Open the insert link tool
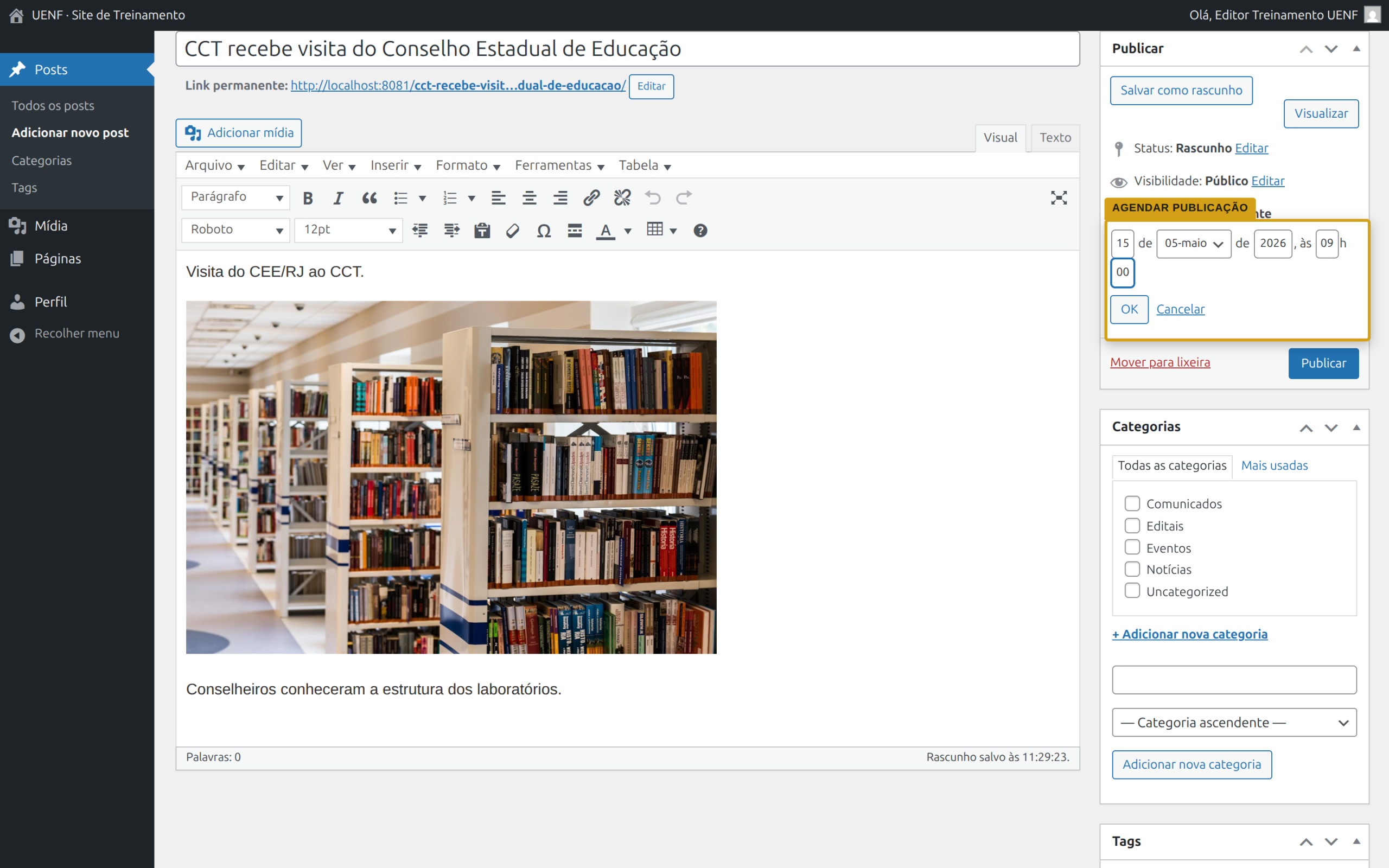 (591, 198)
